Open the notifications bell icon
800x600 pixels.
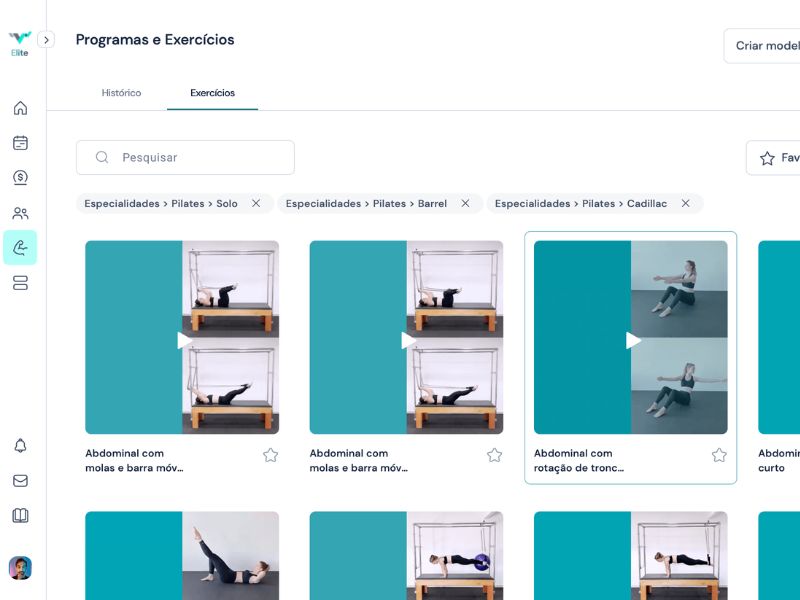point(20,445)
